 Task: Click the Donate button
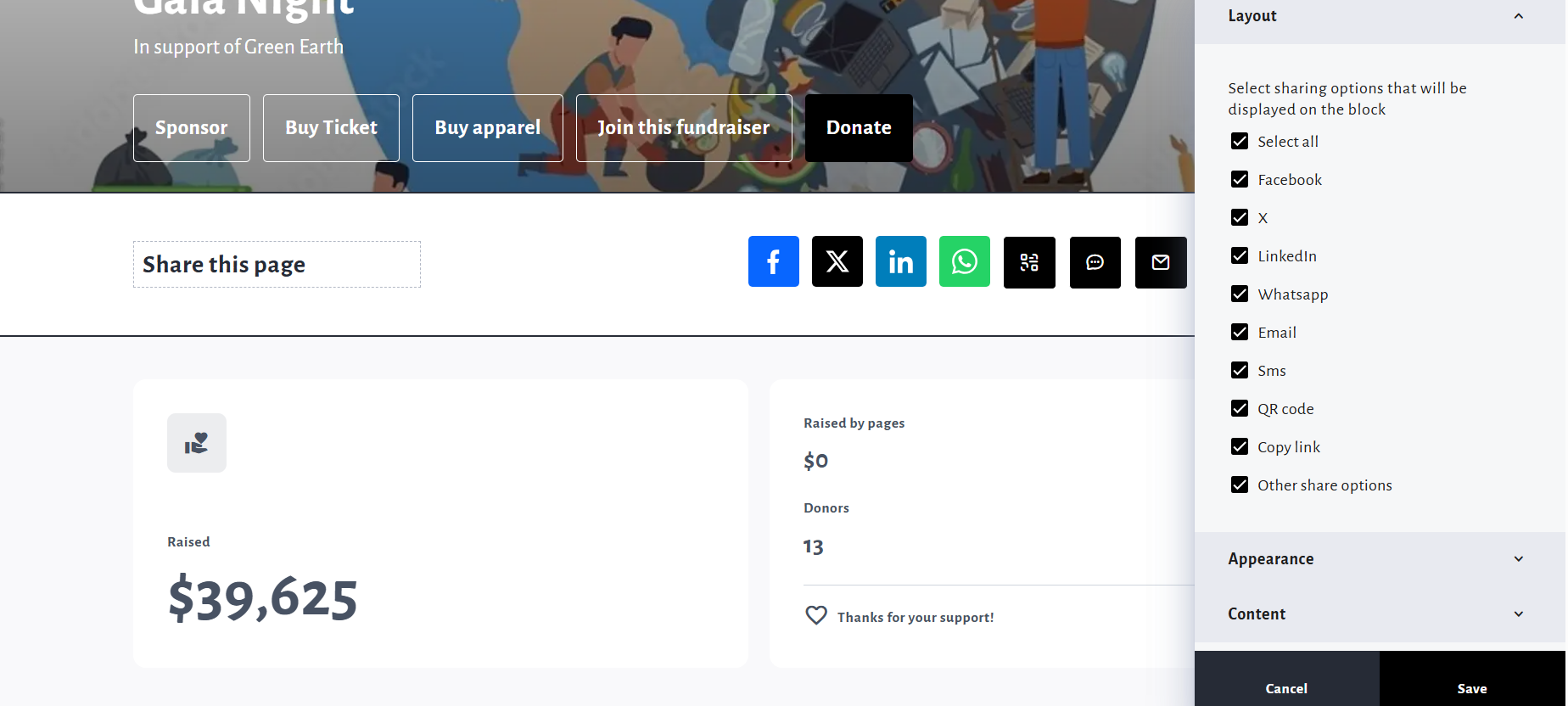coord(858,127)
